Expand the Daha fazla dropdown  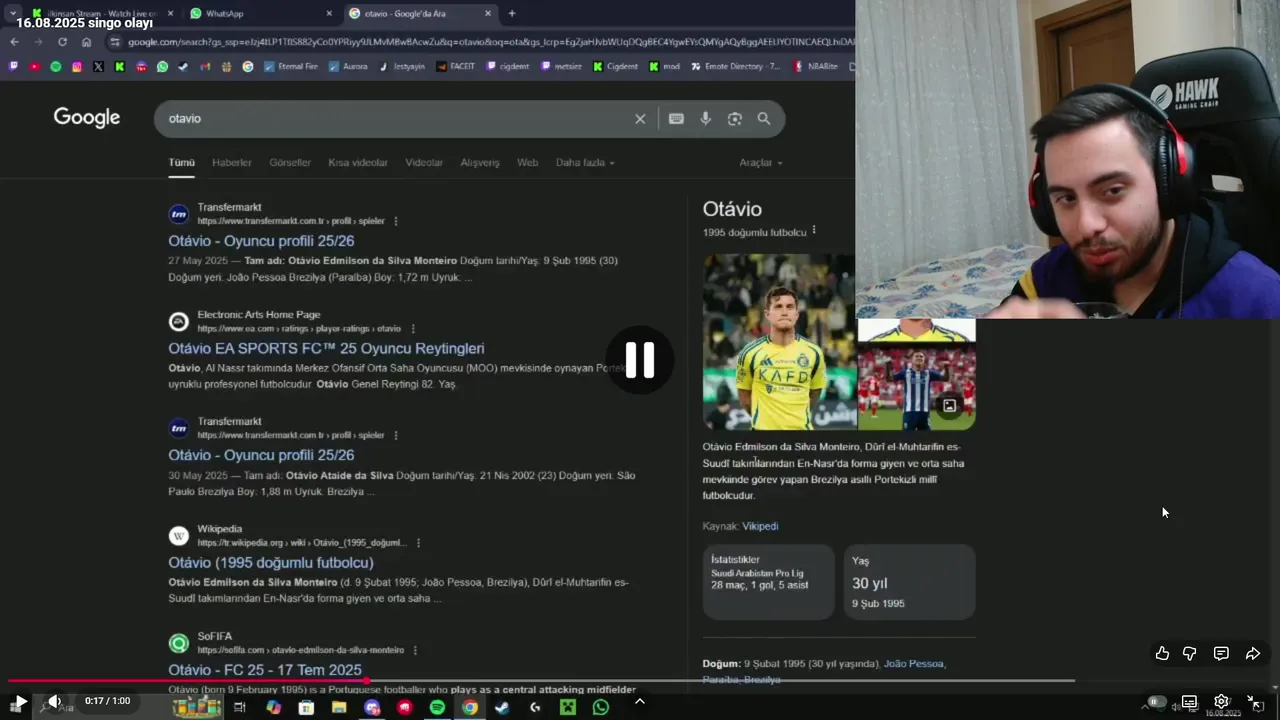(585, 162)
